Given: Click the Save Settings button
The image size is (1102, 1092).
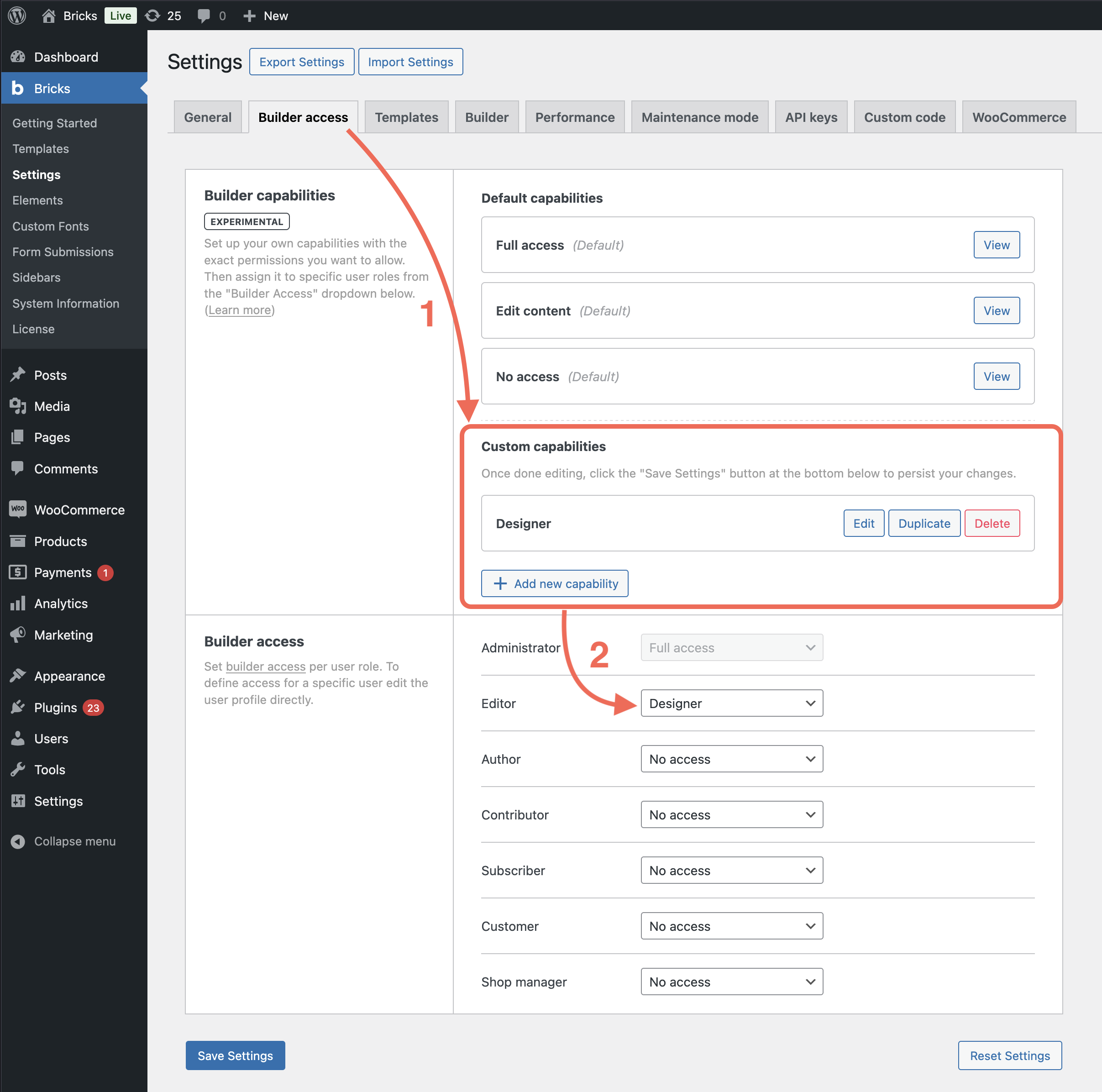Looking at the screenshot, I should pos(235,1055).
